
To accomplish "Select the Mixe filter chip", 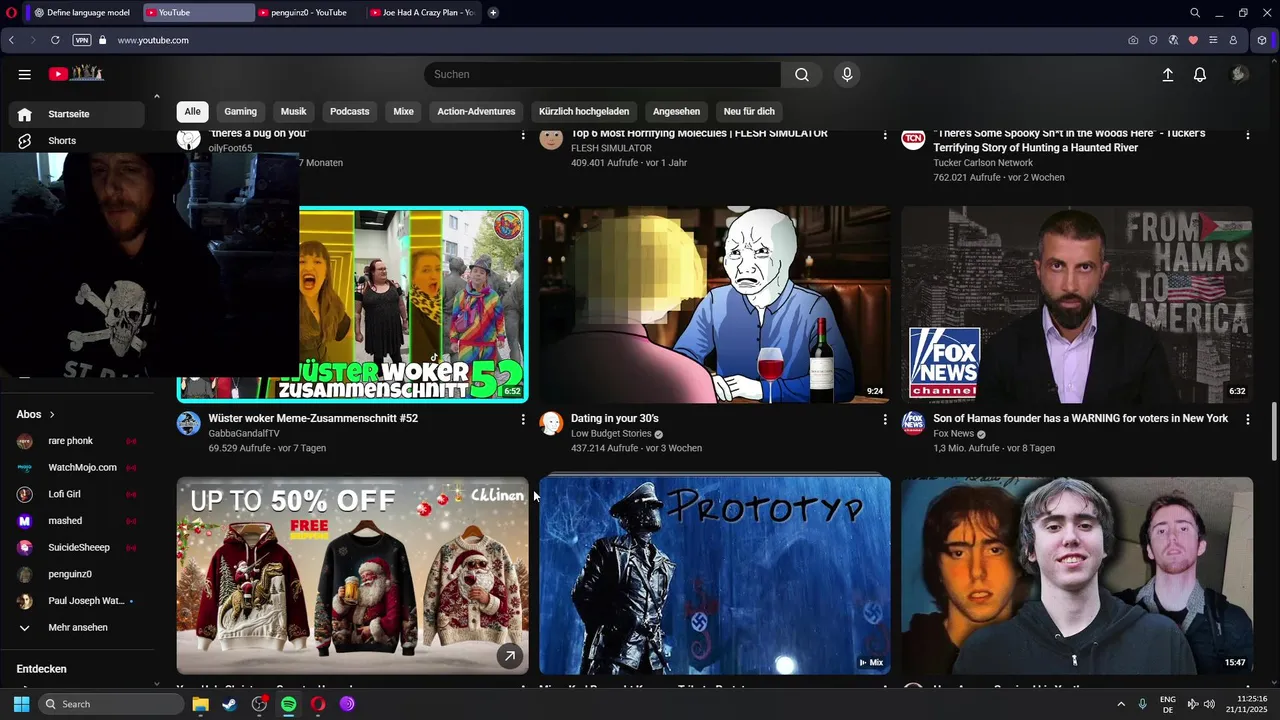I will point(403,112).
